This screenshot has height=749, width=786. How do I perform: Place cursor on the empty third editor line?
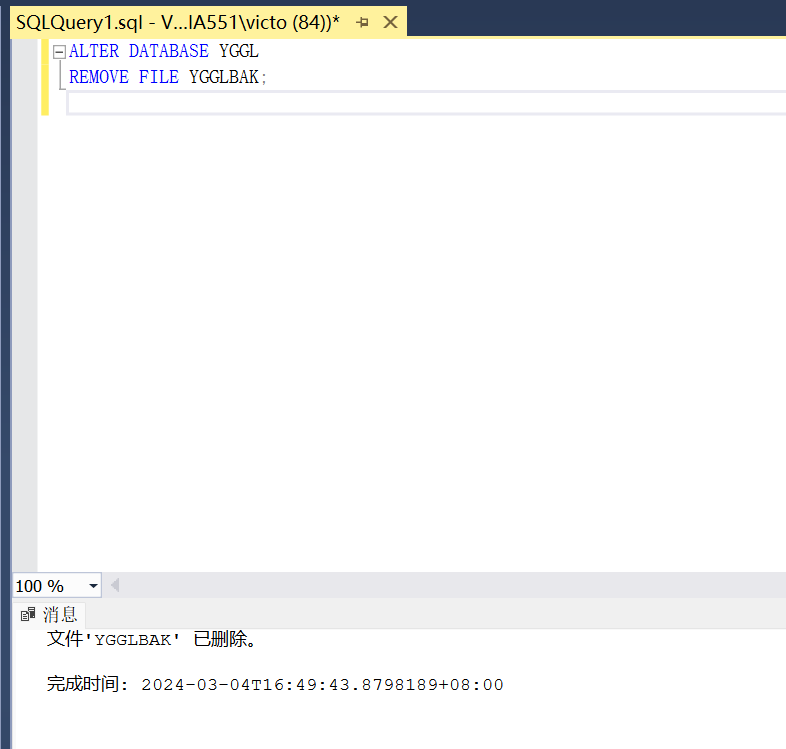click(426, 103)
